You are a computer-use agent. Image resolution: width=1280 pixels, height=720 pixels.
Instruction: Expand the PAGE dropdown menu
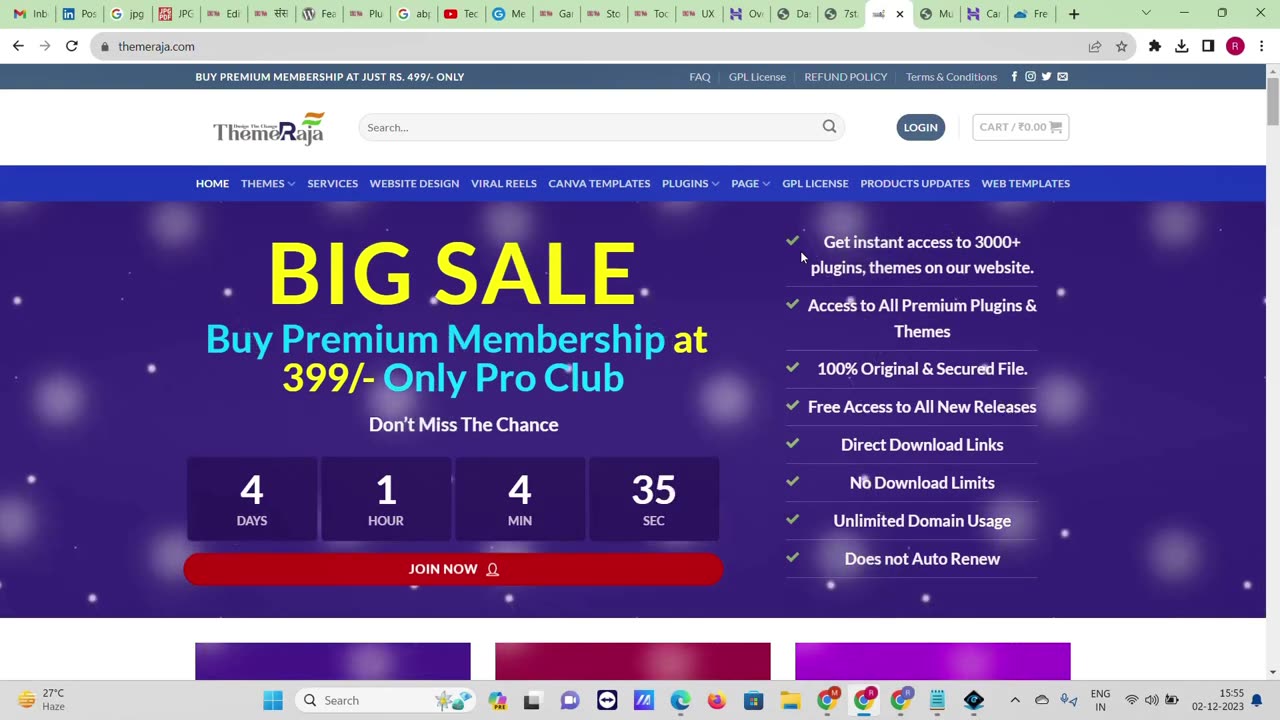751,183
